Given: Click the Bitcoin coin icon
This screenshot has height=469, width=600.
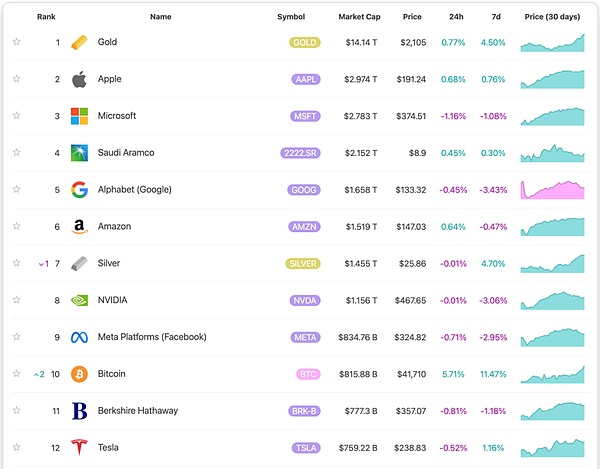Looking at the screenshot, I should coord(79,374).
